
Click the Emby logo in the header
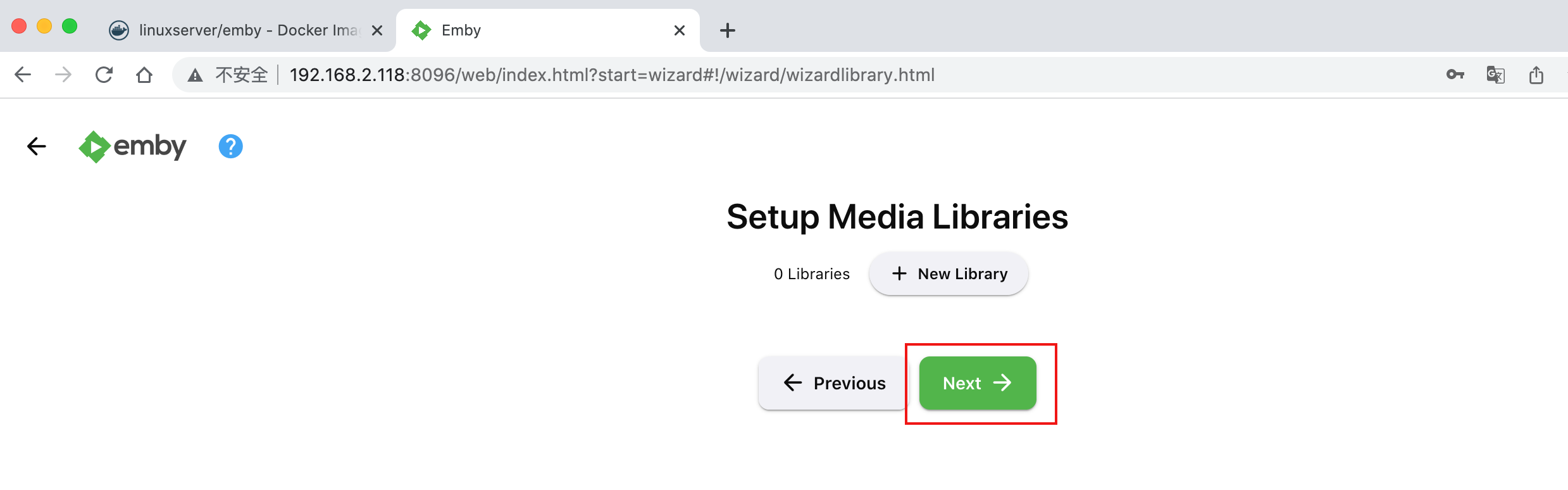click(x=133, y=146)
